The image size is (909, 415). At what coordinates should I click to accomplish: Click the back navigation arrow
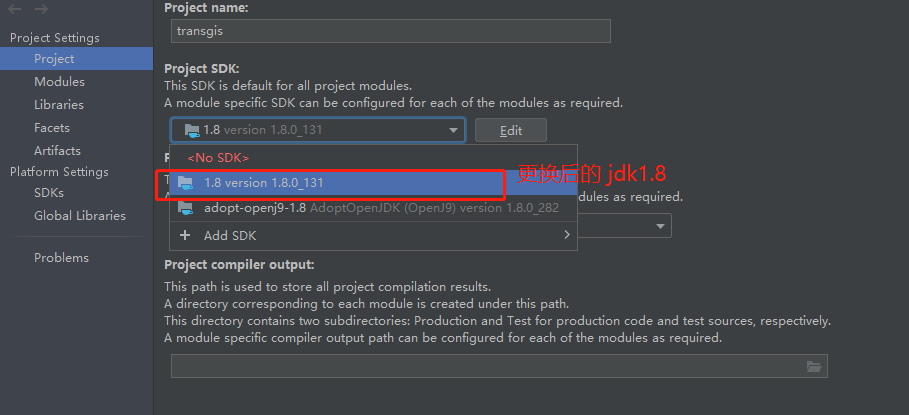click(x=15, y=9)
